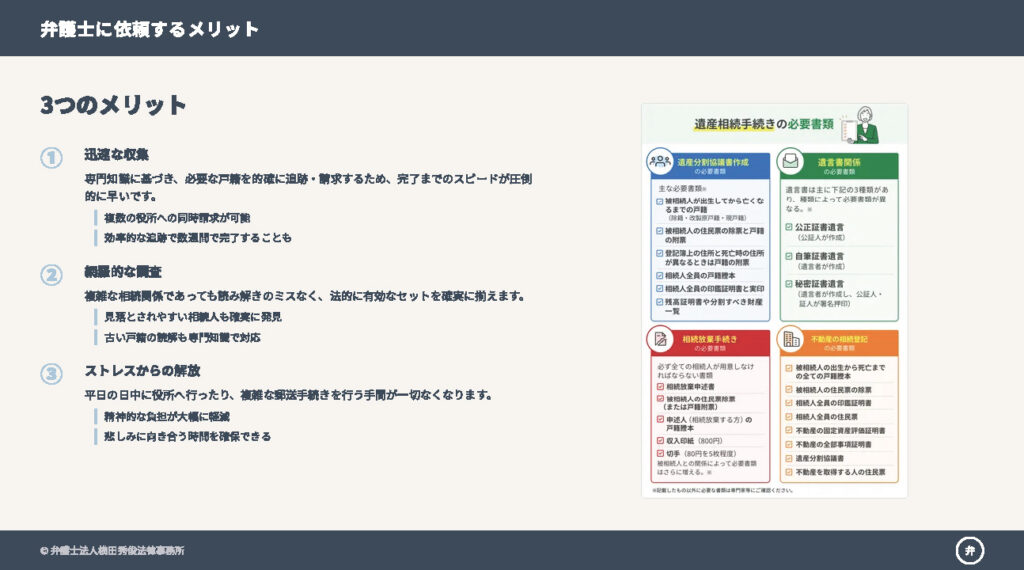Click the copyright text in the footer

click(x=112, y=550)
